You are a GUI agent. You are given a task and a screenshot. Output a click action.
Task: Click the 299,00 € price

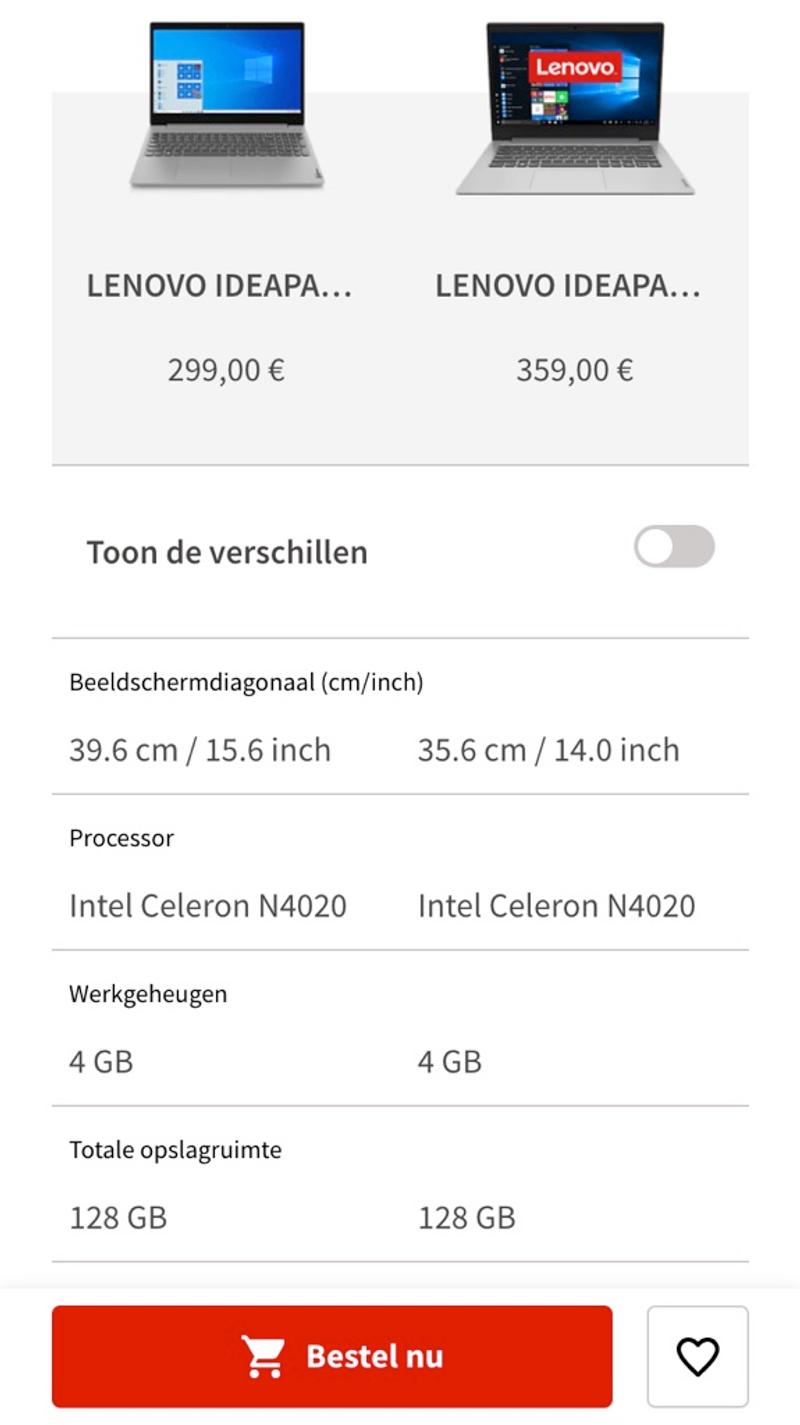coord(226,371)
